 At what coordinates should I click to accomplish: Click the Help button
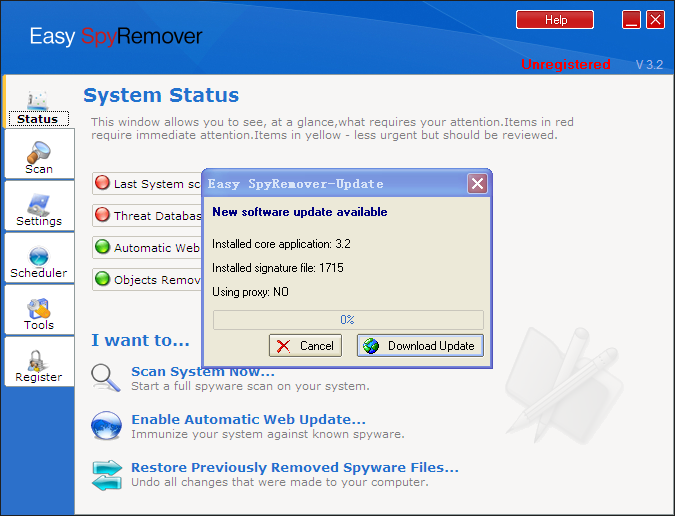click(556, 20)
